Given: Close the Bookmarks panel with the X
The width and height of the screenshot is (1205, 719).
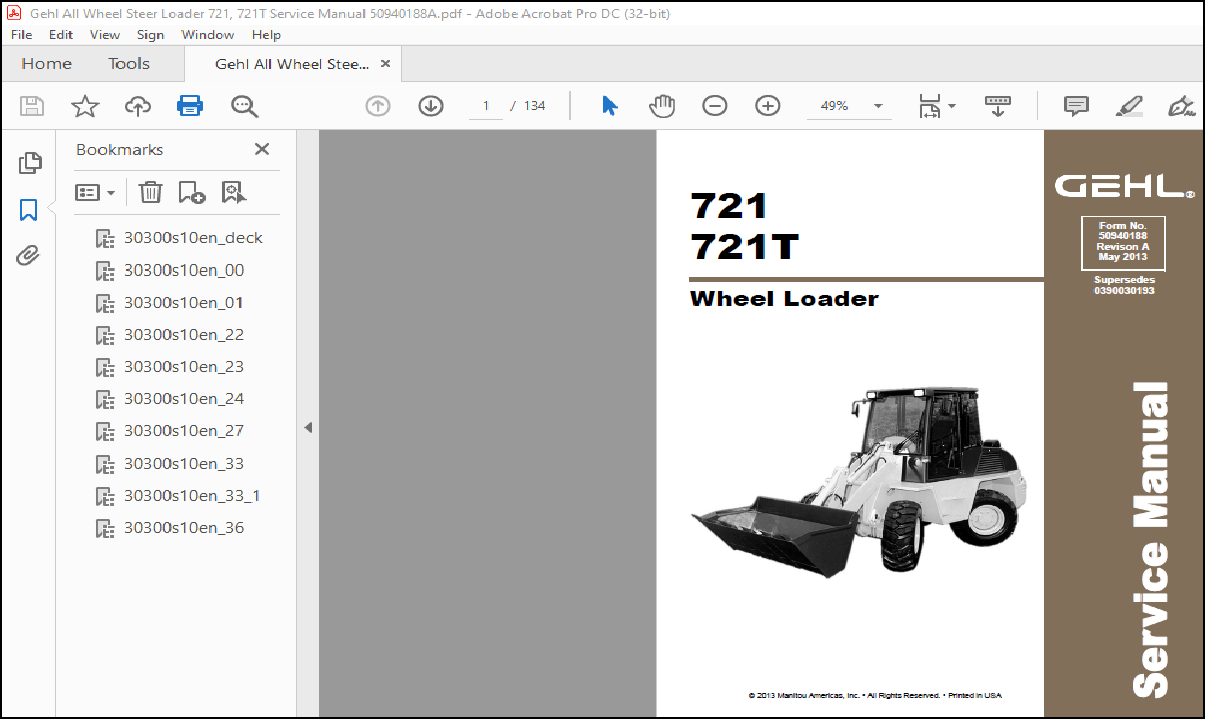Looking at the screenshot, I should pos(262,149).
